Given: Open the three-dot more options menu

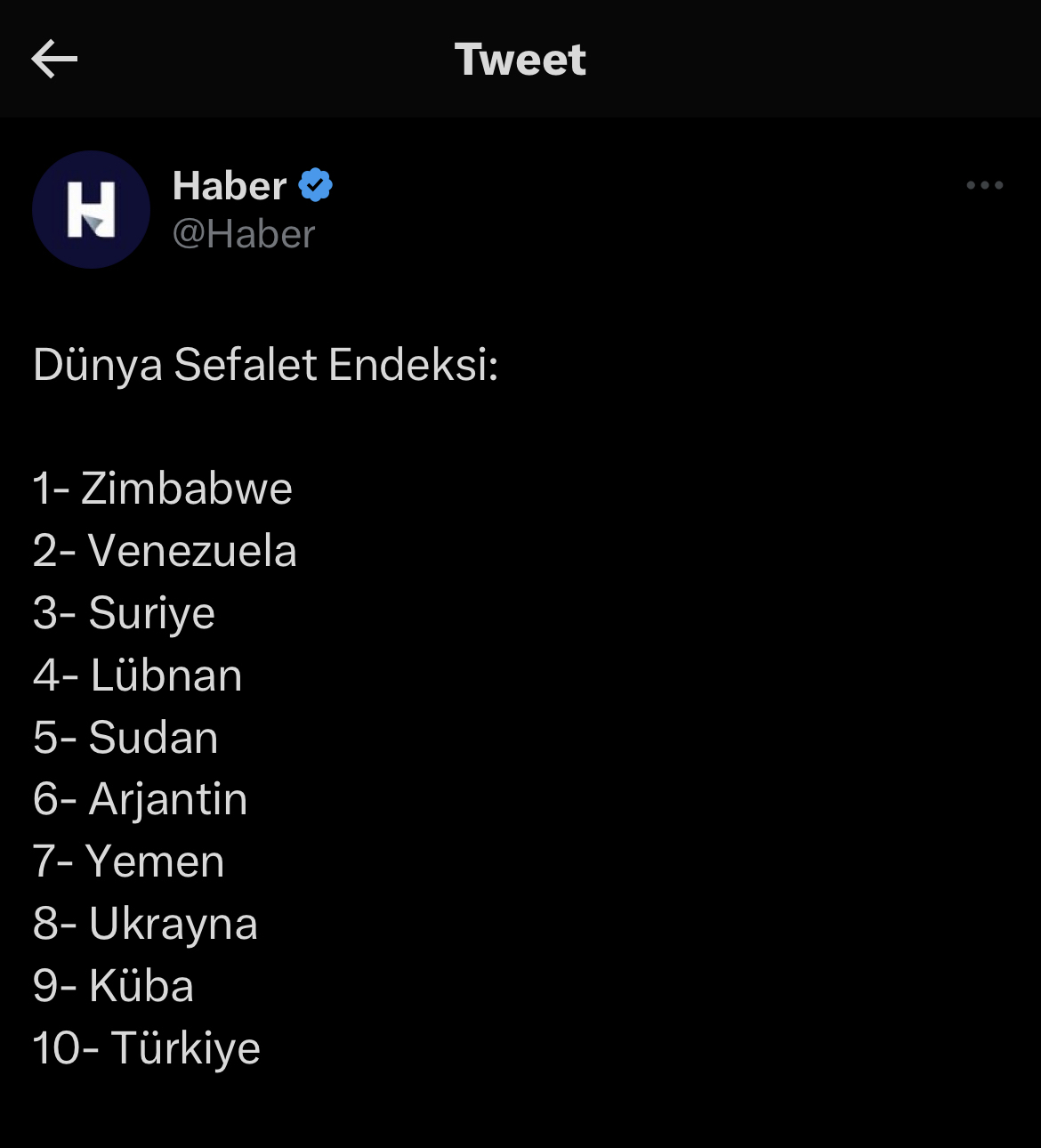Looking at the screenshot, I should pyautogui.click(x=984, y=186).
